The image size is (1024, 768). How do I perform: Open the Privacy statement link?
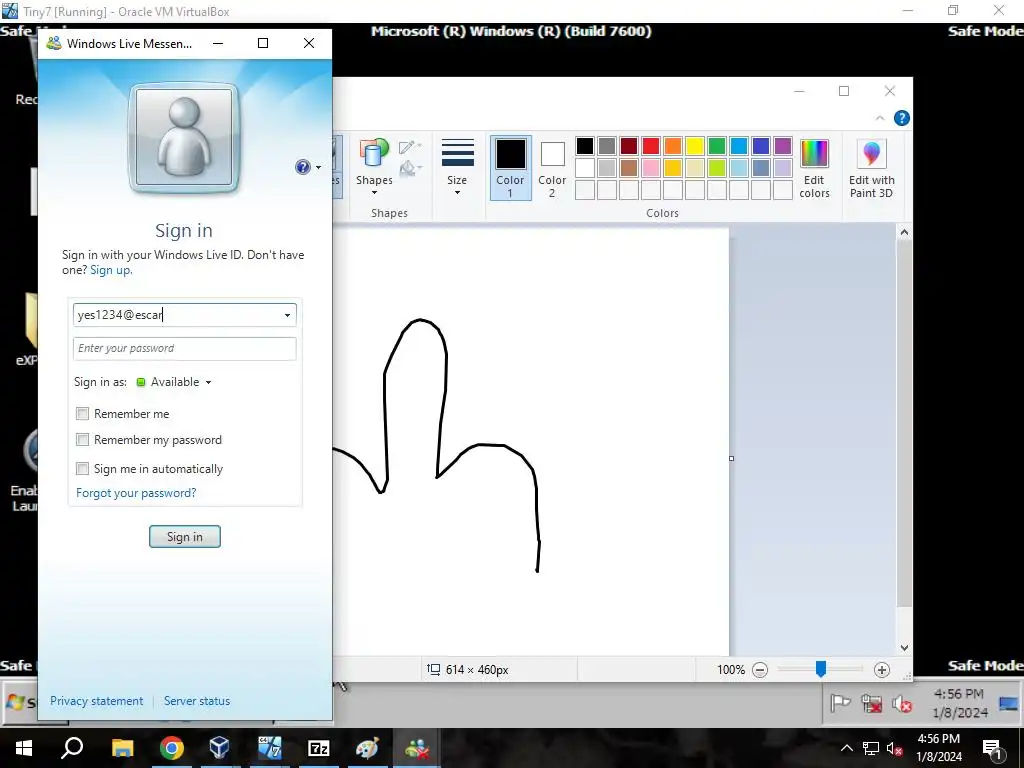(97, 701)
